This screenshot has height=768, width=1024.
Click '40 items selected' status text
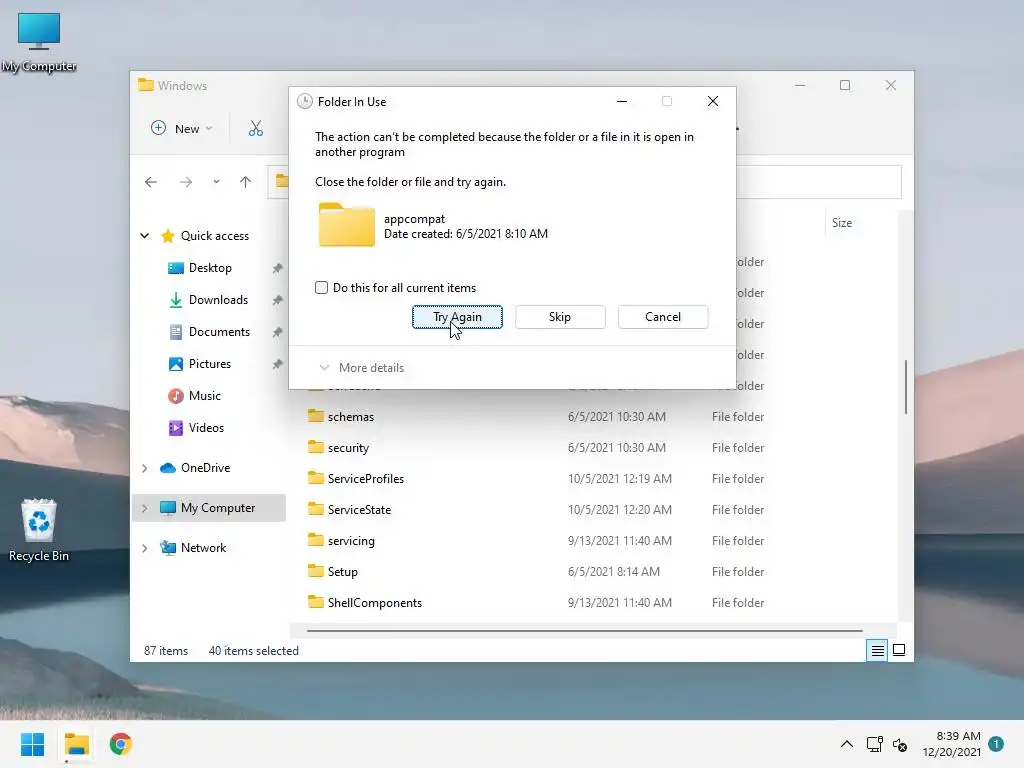pyautogui.click(x=253, y=650)
